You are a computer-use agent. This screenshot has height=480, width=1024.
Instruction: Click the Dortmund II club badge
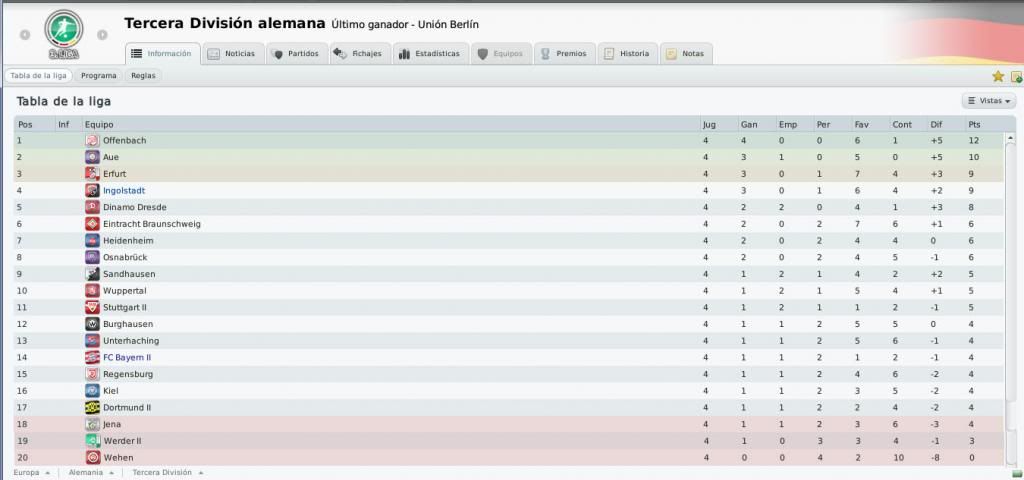[x=92, y=408]
